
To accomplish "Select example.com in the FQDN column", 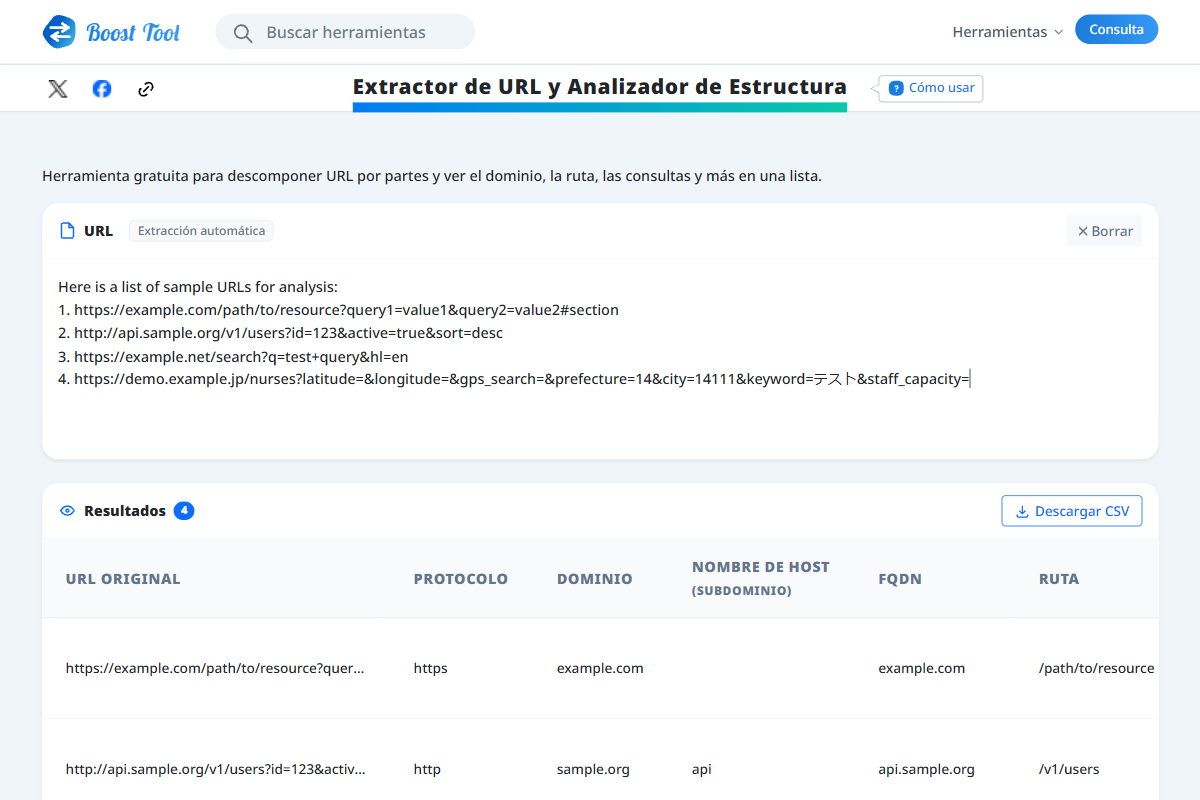I will [921, 668].
